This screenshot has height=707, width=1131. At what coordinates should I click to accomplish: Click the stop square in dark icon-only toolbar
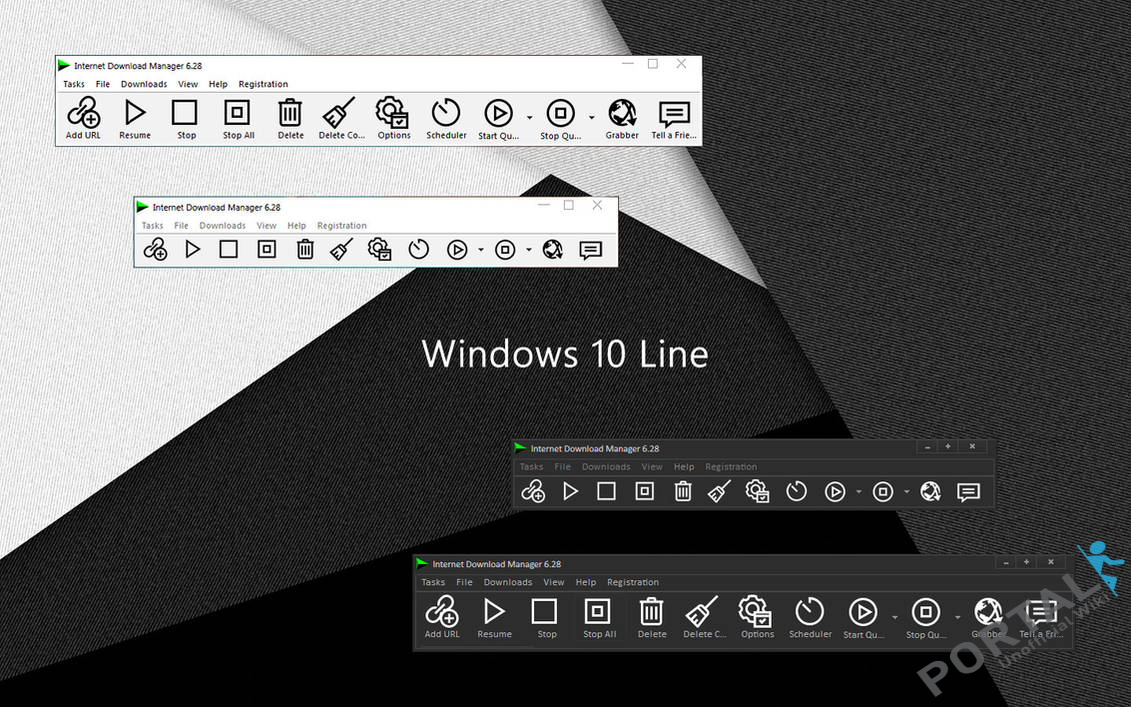click(607, 491)
